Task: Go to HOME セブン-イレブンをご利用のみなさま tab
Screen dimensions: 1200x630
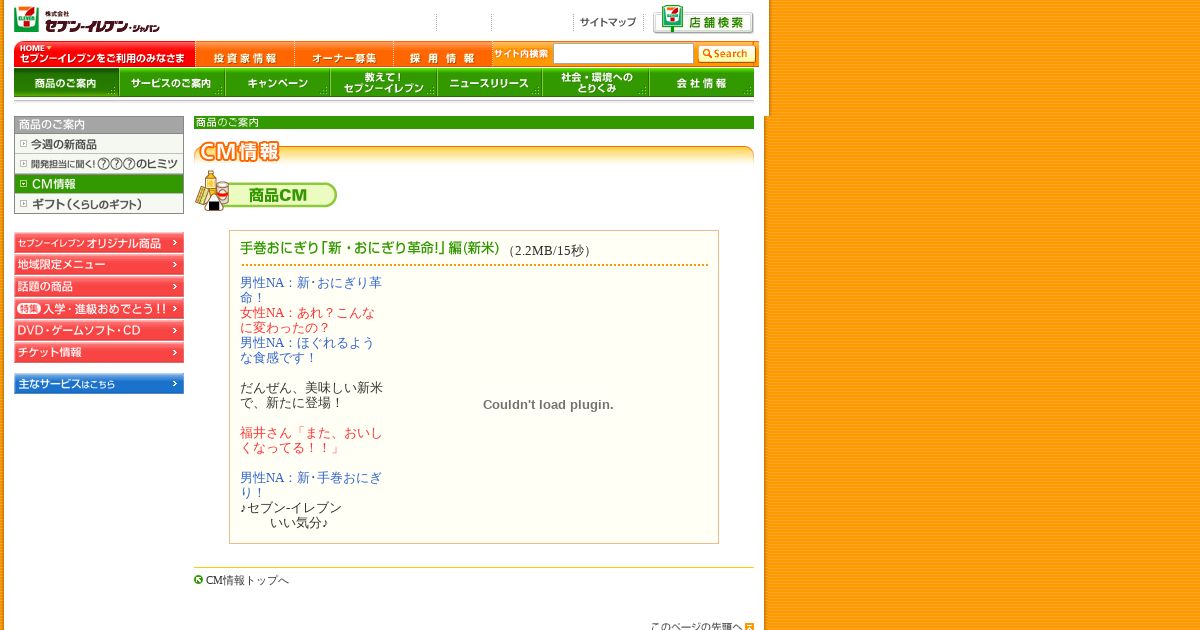Action: [x=104, y=54]
